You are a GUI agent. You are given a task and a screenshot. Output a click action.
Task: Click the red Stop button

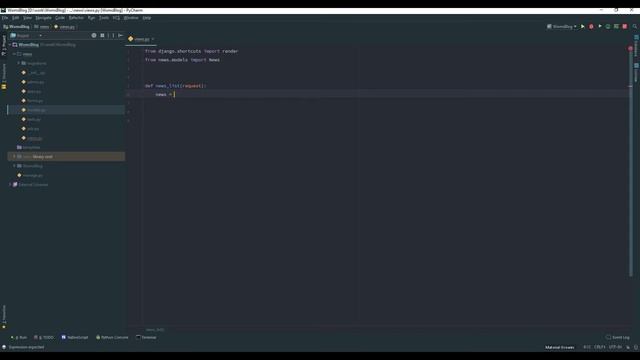tap(624, 27)
